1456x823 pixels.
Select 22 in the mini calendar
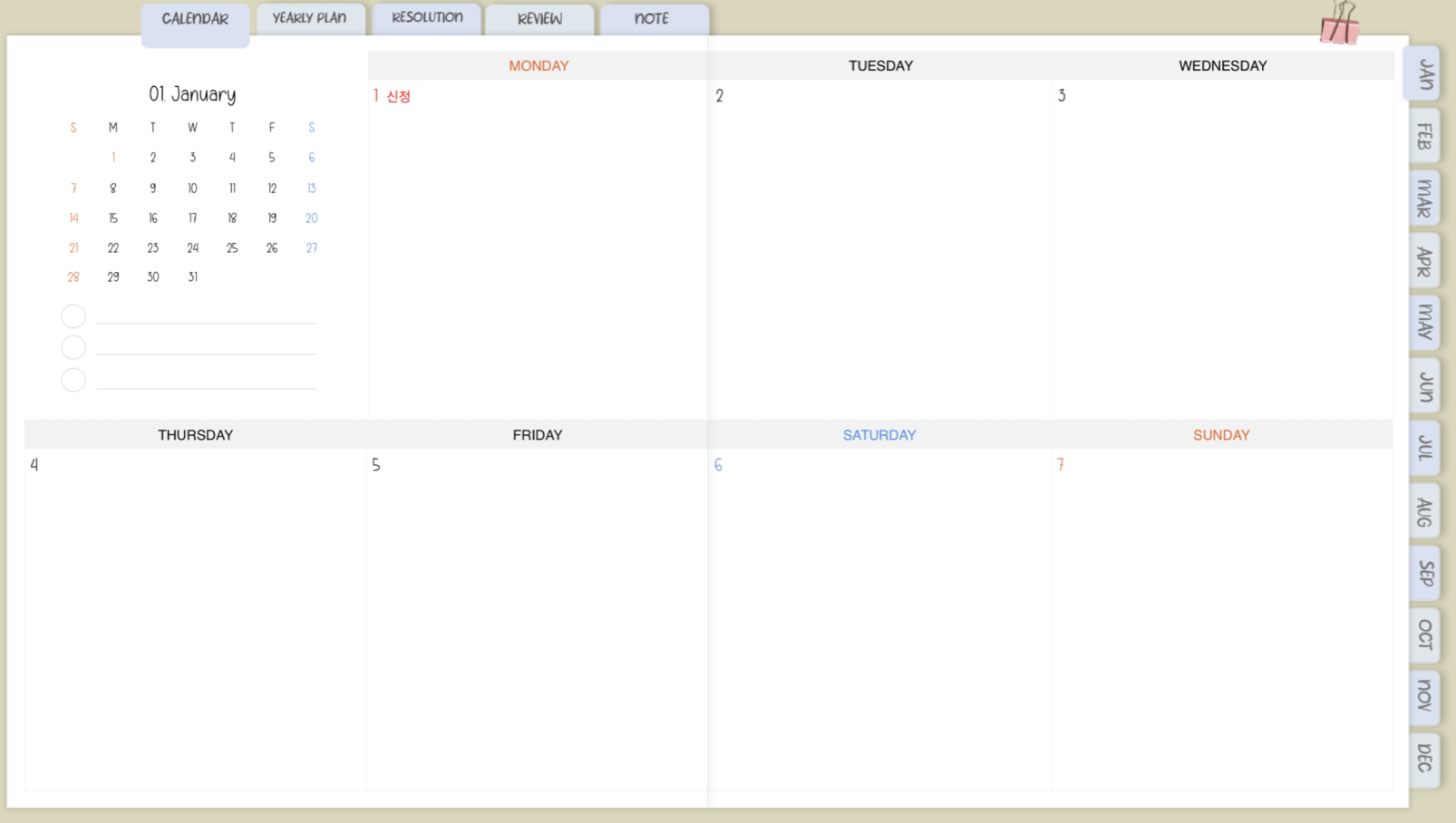(x=113, y=248)
